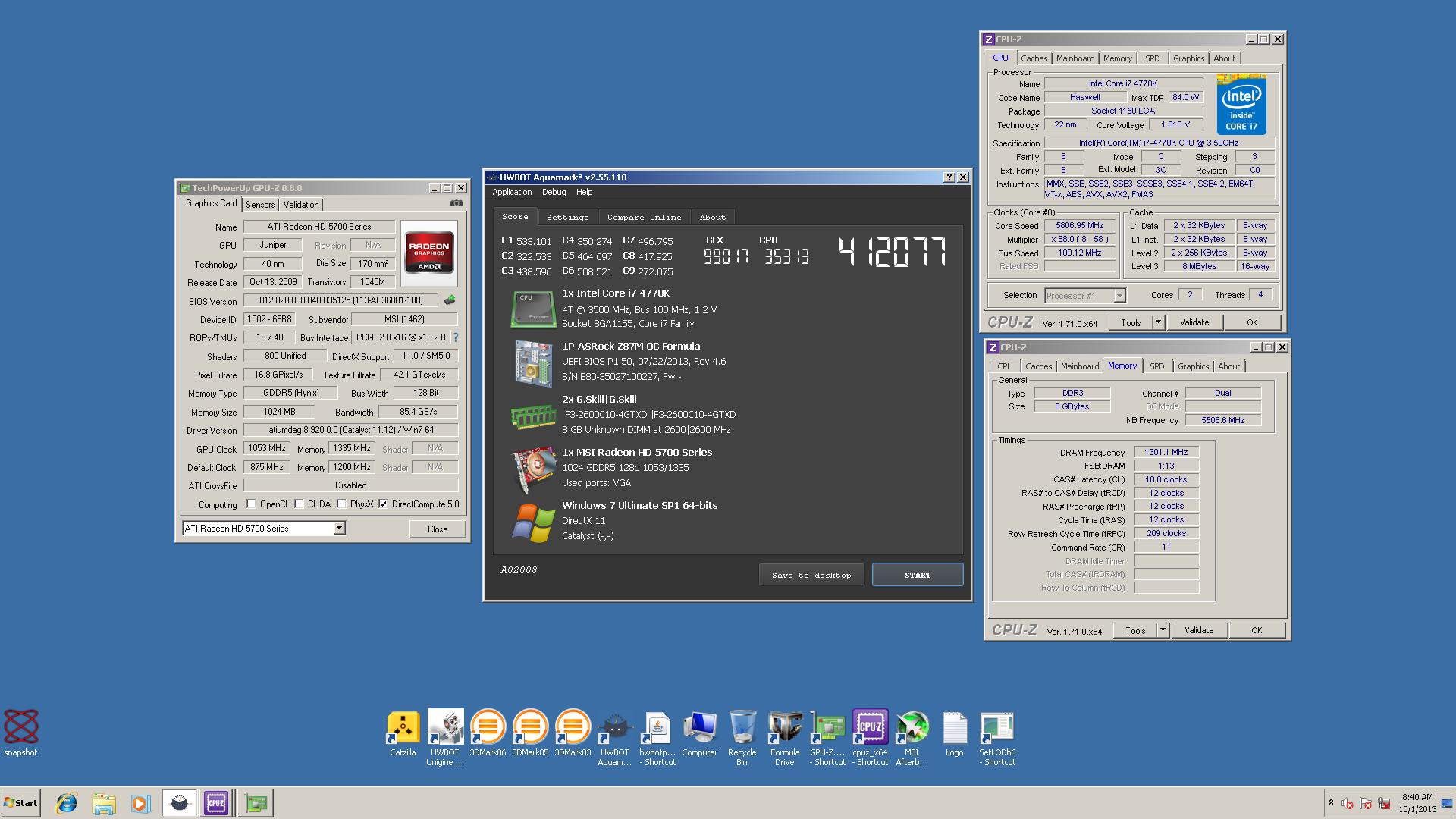1456x819 pixels.
Task: Launch 3DMark05 desktop shortcut
Action: tap(530, 733)
